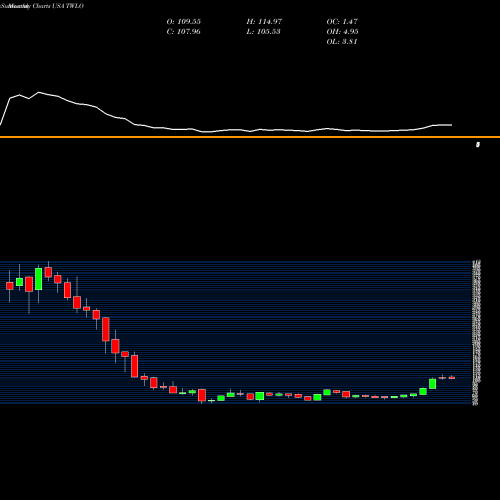This screenshot has height=500, width=500.
Task: Click the 'OH: 4.95' value
Action: [x=342, y=32]
